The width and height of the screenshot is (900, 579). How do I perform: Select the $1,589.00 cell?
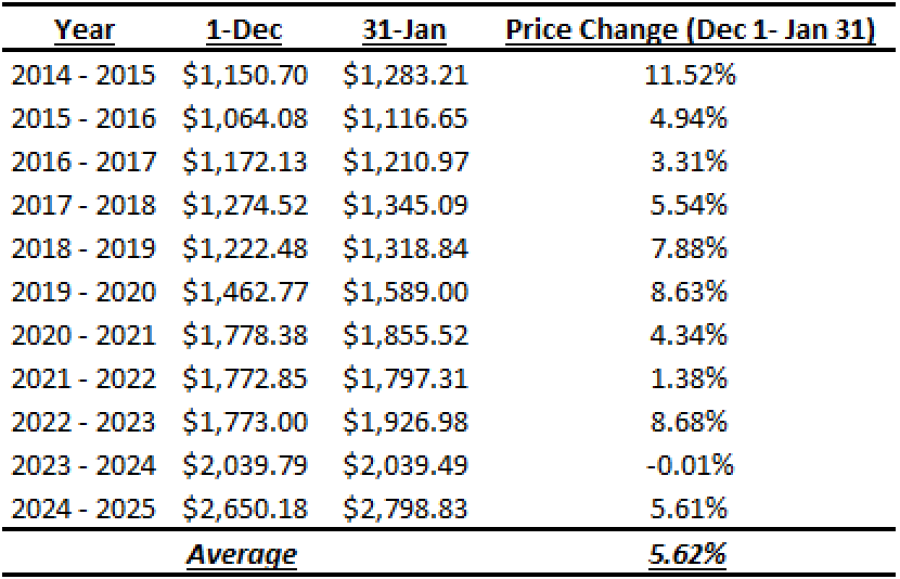tap(404, 292)
